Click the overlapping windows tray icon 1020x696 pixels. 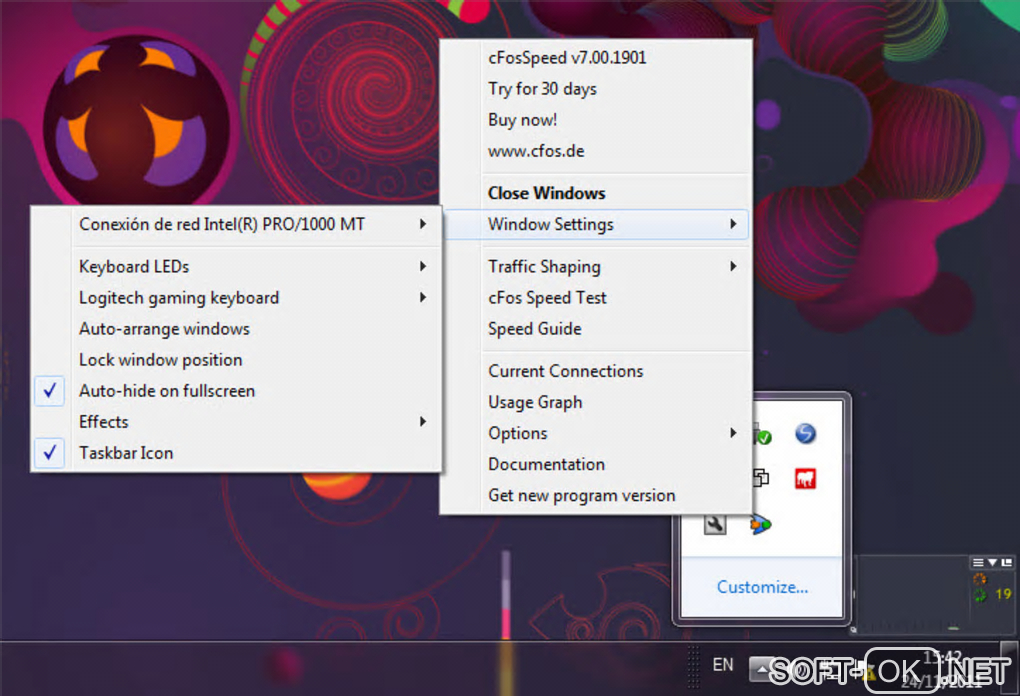(760, 478)
